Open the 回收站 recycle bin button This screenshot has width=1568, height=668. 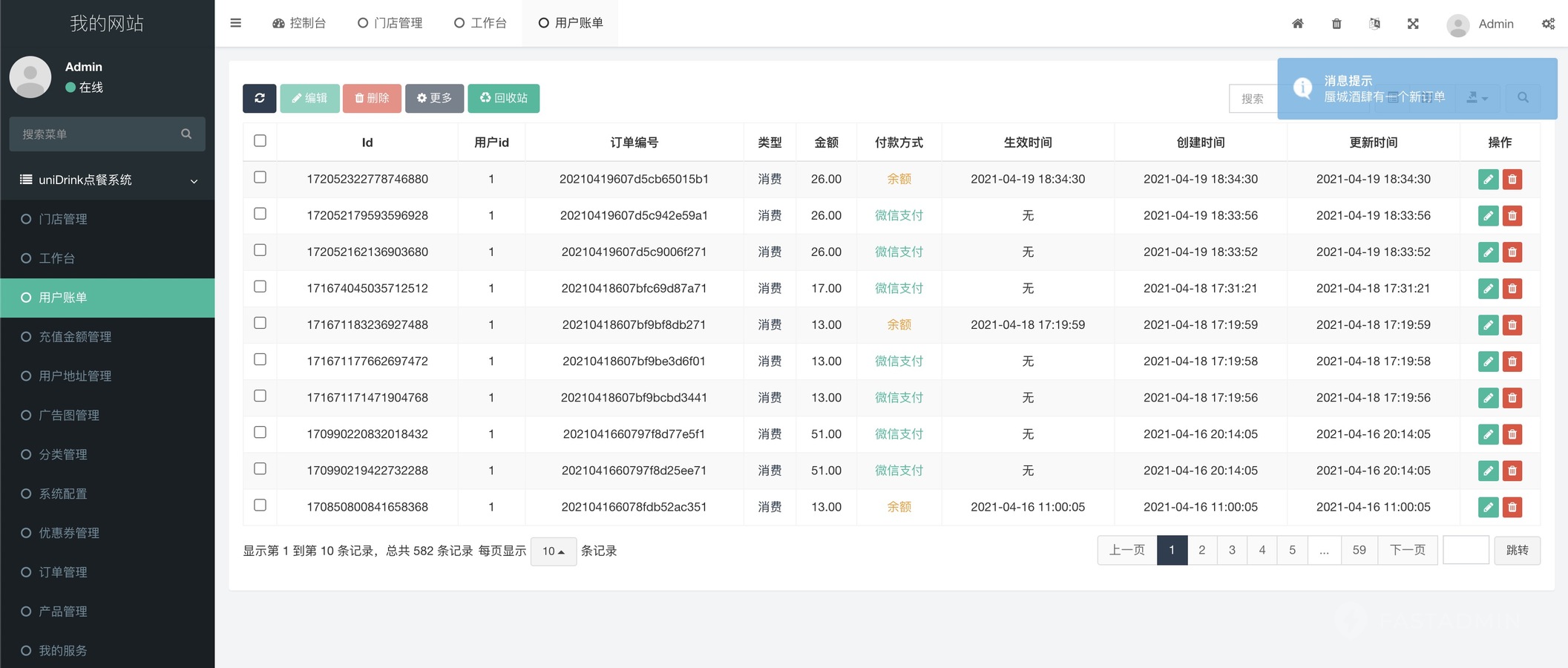pos(503,98)
